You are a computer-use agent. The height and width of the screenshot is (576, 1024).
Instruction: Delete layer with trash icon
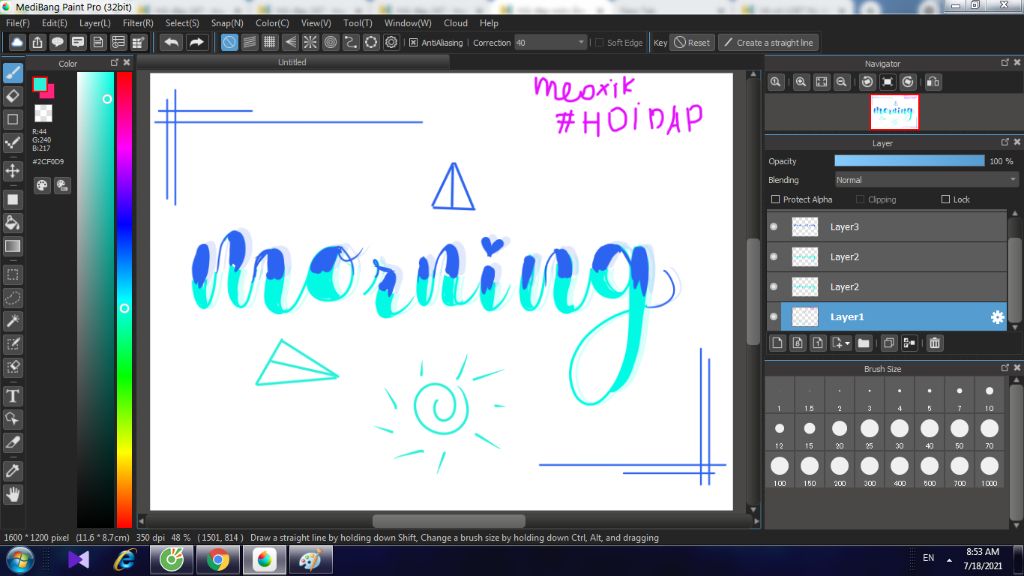(935, 343)
